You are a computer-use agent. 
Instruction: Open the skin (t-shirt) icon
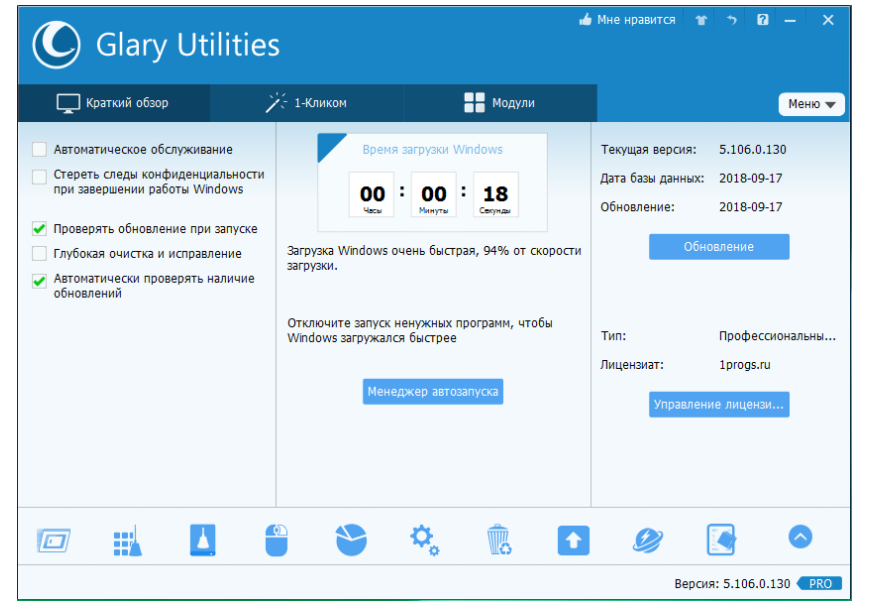pyautogui.click(x=701, y=20)
